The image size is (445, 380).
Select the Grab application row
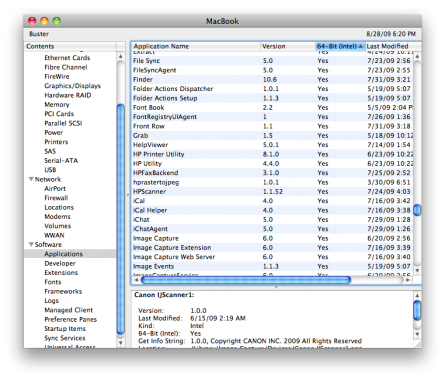pos(272,135)
